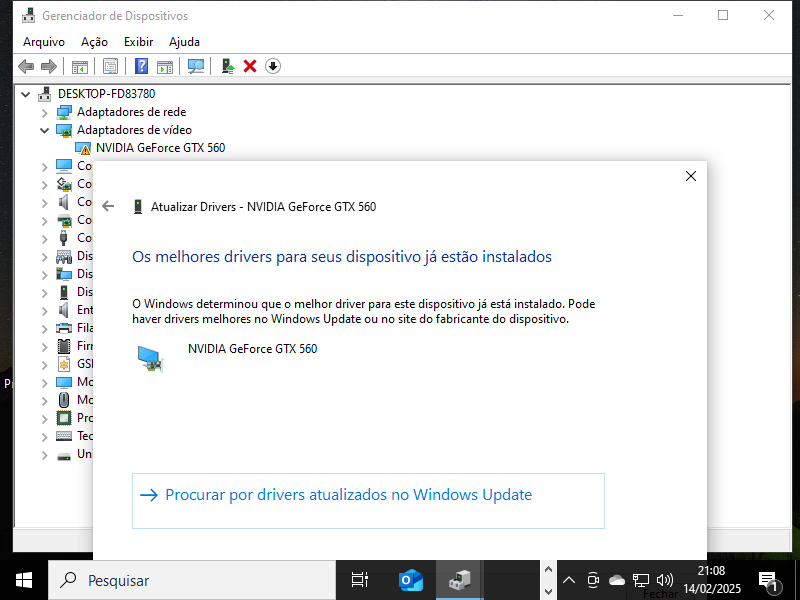This screenshot has width=800, height=600.
Task: Open the Ação menu
Action: coord(94,42)
